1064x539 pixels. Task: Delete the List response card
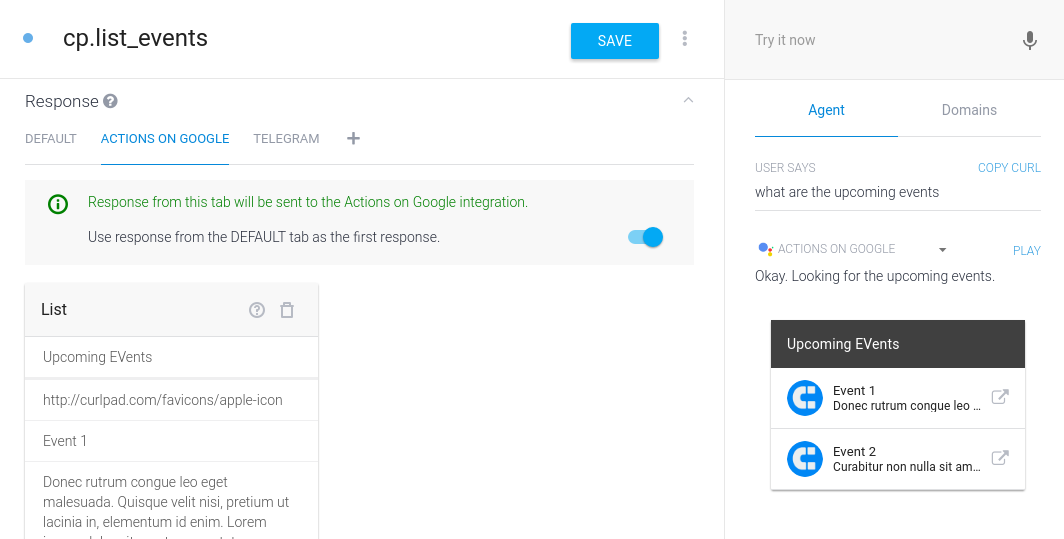(x=287, y=310)
